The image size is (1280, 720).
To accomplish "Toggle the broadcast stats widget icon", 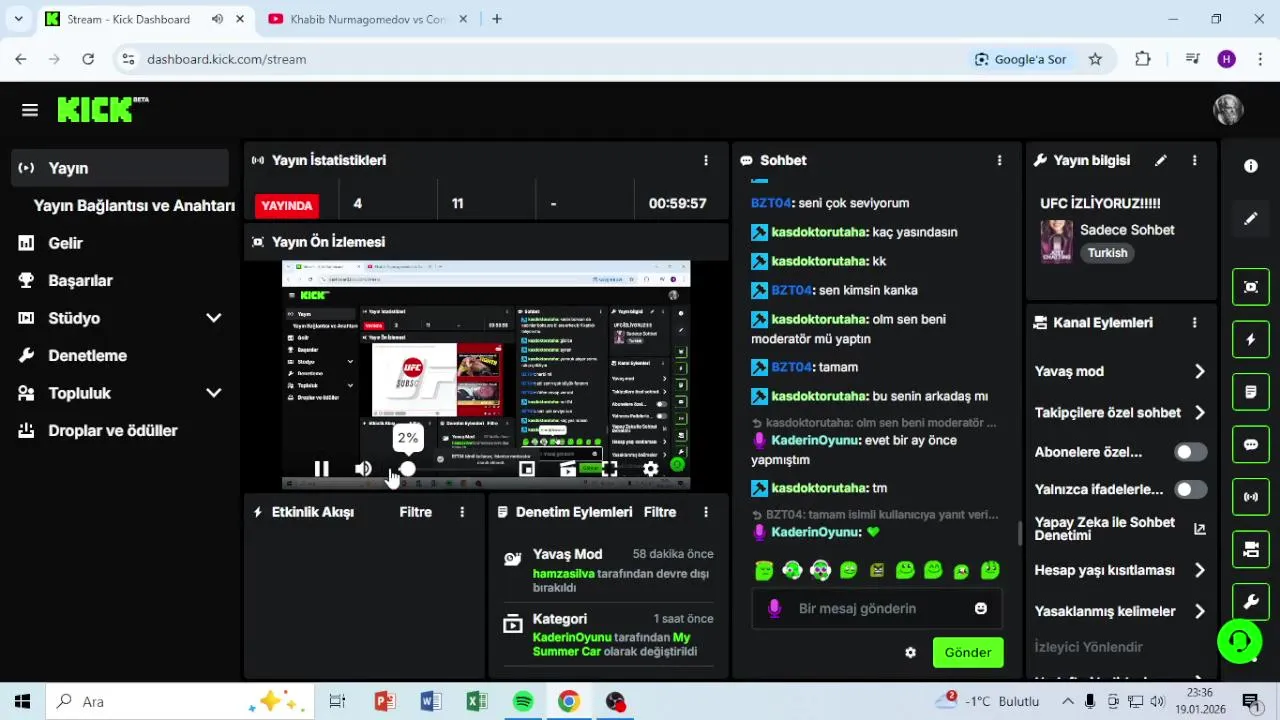I will tap(1251, 496).
